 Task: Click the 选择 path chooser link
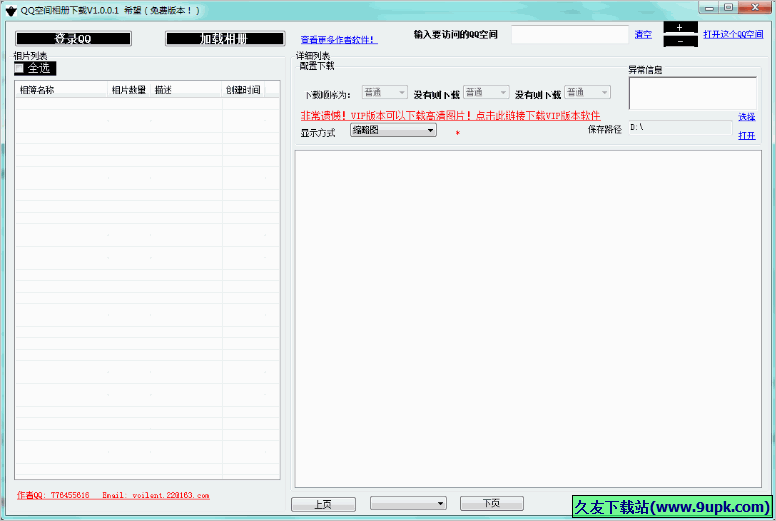point(747,117)
